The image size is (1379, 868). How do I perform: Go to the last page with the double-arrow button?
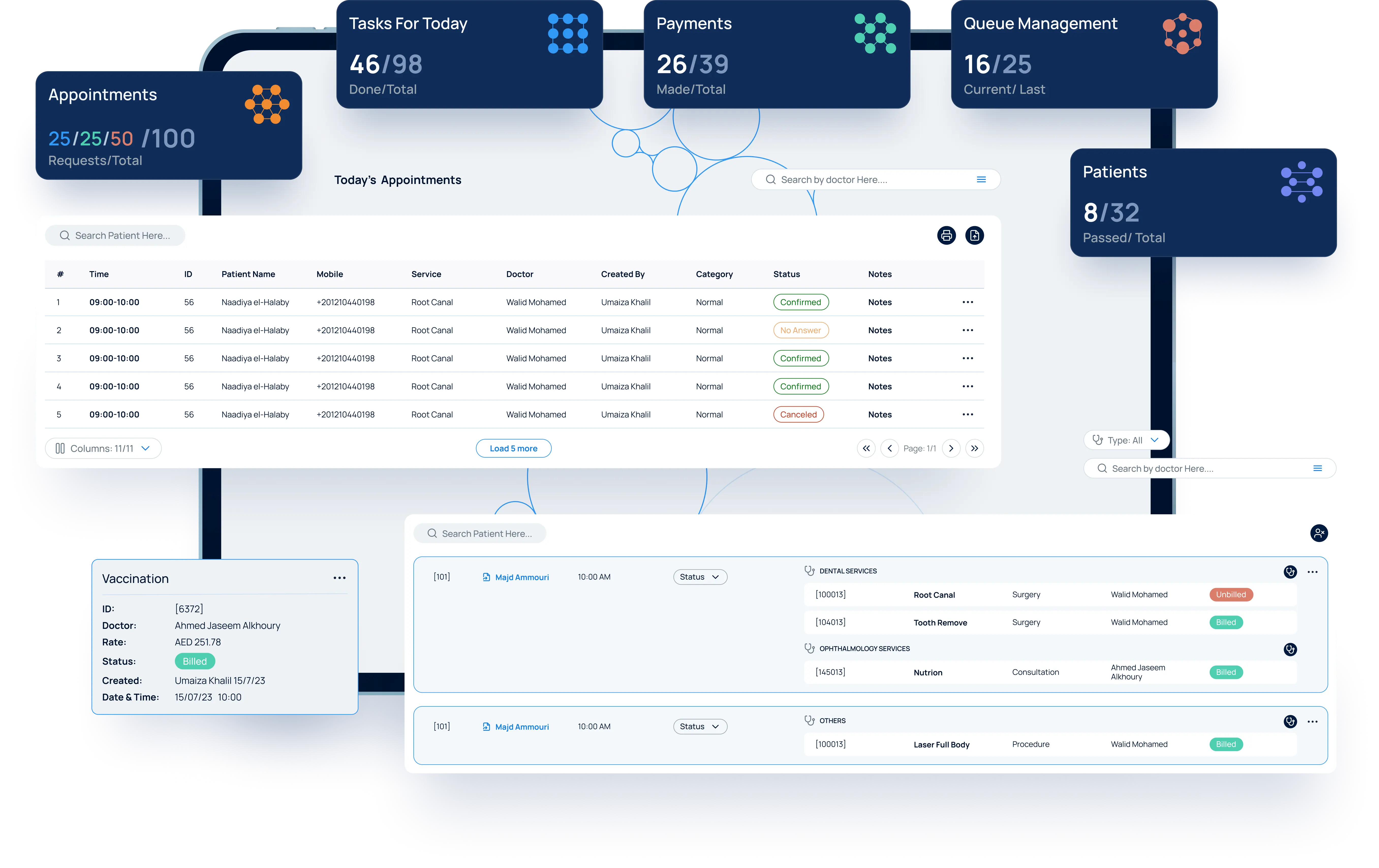974,448
